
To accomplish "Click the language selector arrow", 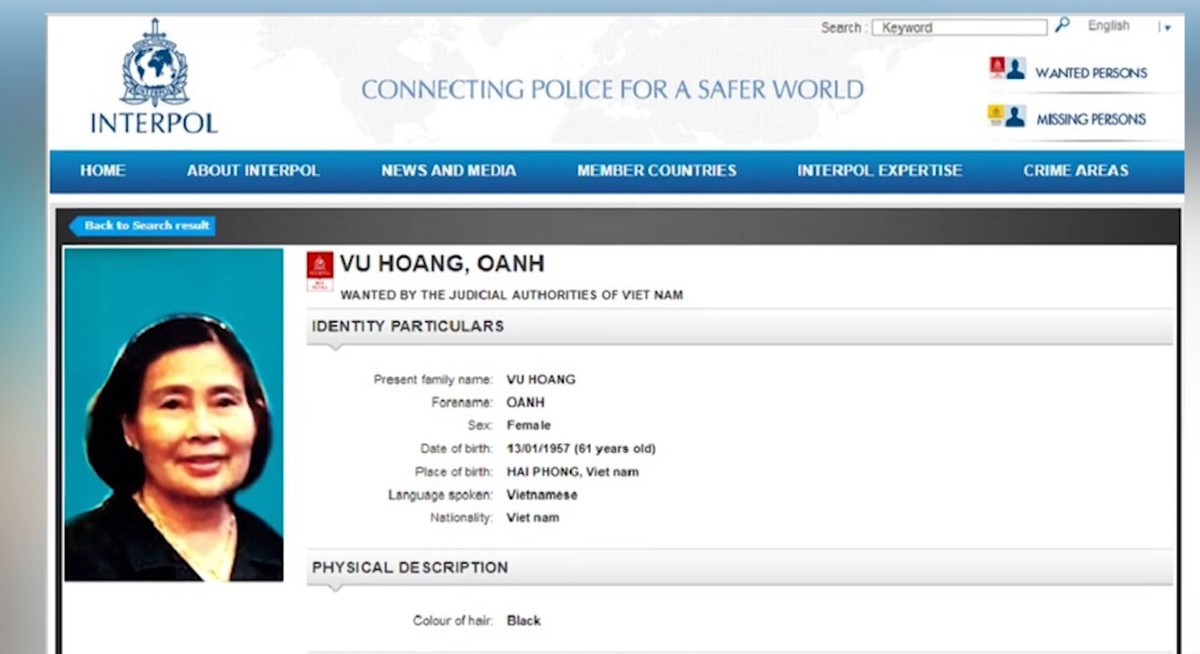I will (x=1166, y=28).
